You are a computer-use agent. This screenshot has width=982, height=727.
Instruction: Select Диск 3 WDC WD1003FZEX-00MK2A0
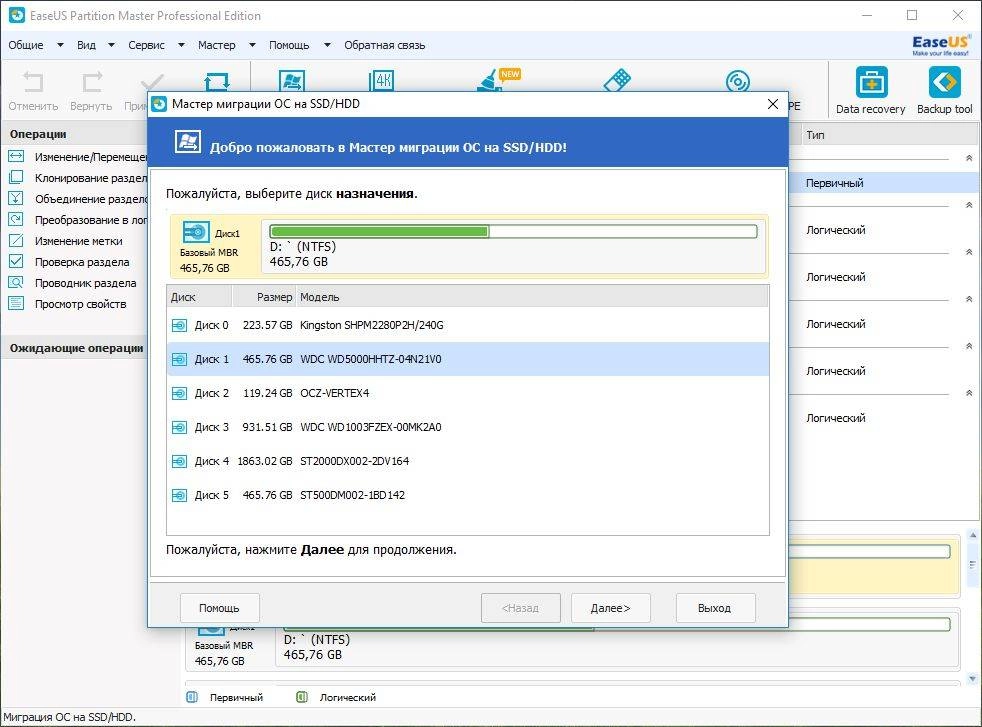pos(468,428)
